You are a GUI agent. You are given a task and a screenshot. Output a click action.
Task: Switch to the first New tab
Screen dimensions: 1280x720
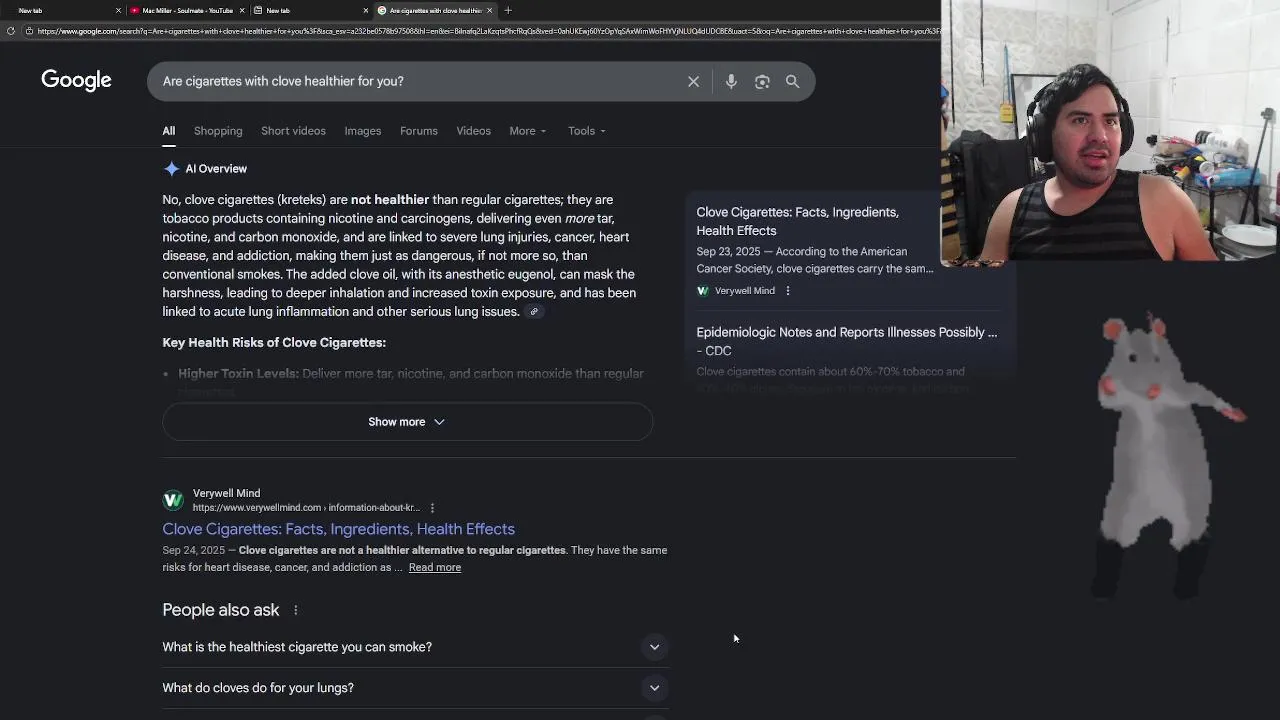[60, 10]
